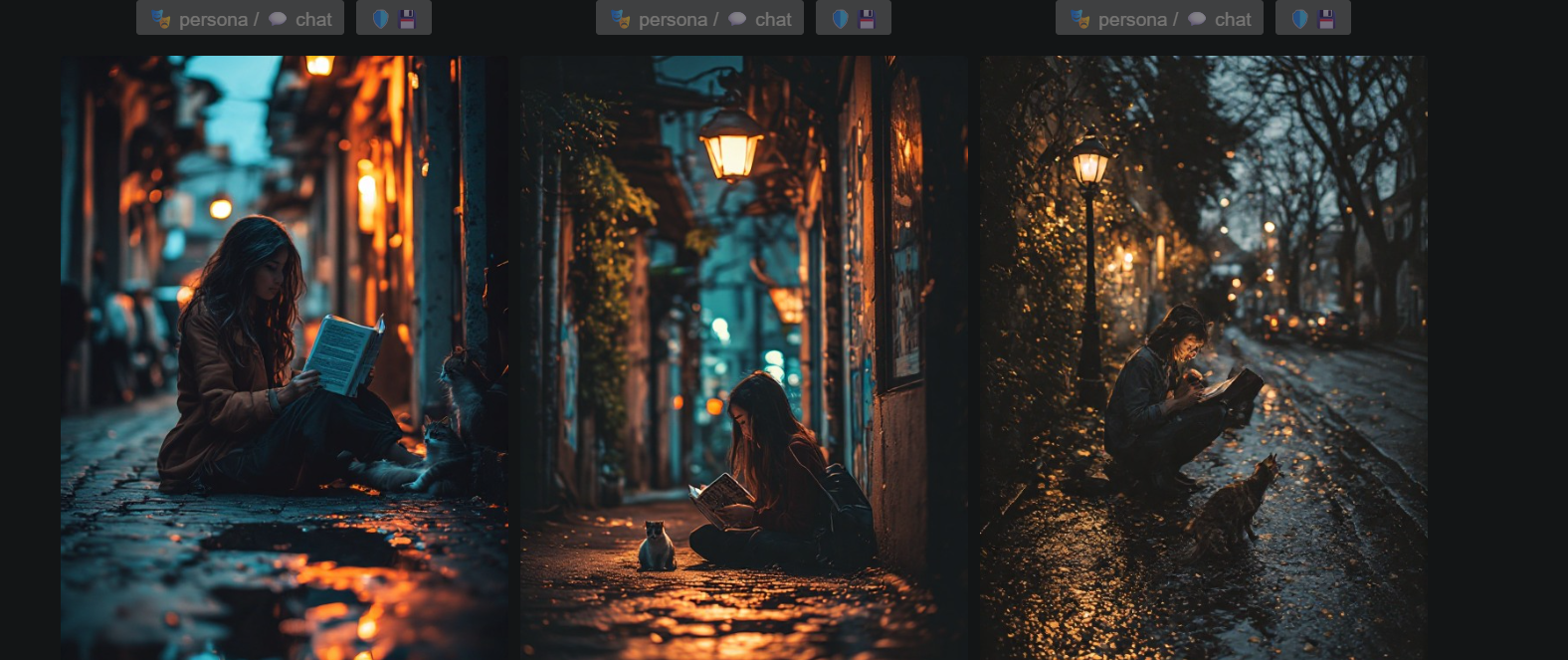Click the shield icon above the left image
1568x660 pixels.
(x=380, y=19)
